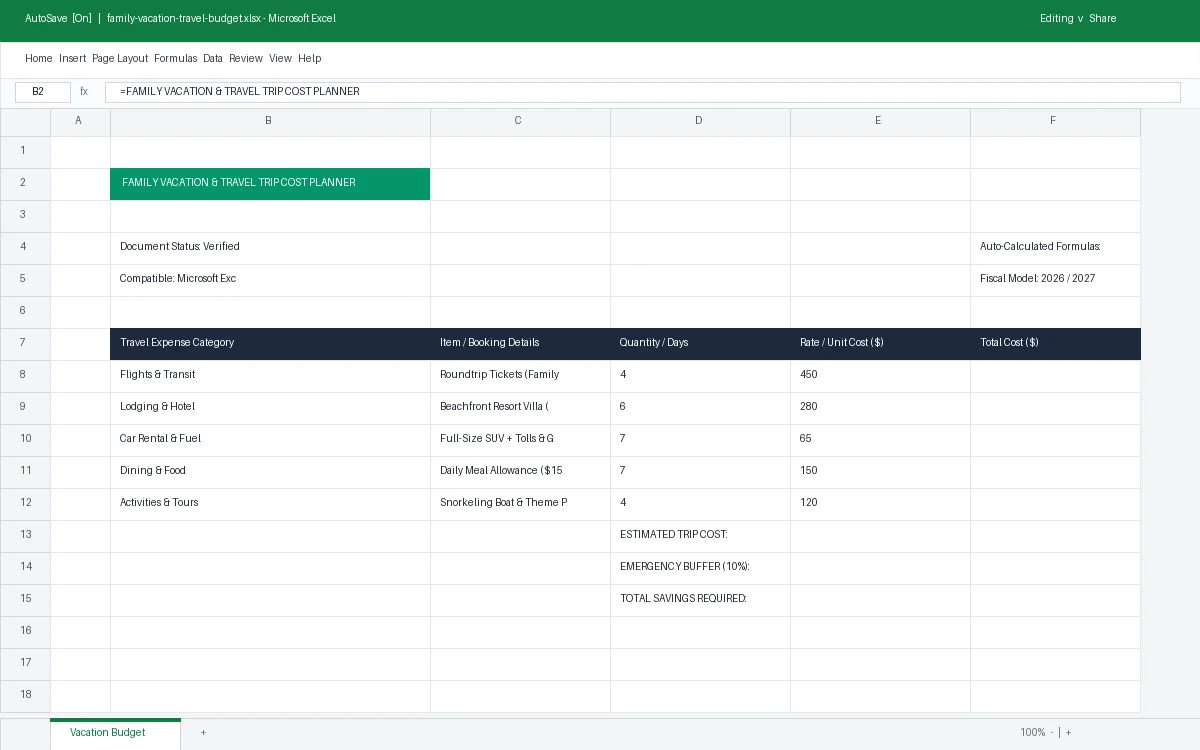Select the 'Rate / Unit Cost ($)' header cell
Viewport: 1200px width, 750px height.
tap(880, 344)
